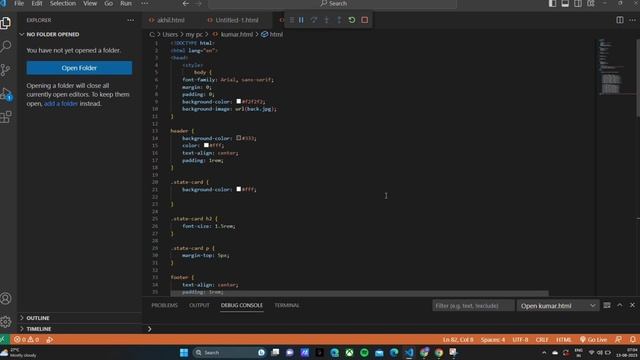The height and width of the screenshot is (360, 640).
Task: Open editor More Actions ellipsis
Action: click(632, 20)
